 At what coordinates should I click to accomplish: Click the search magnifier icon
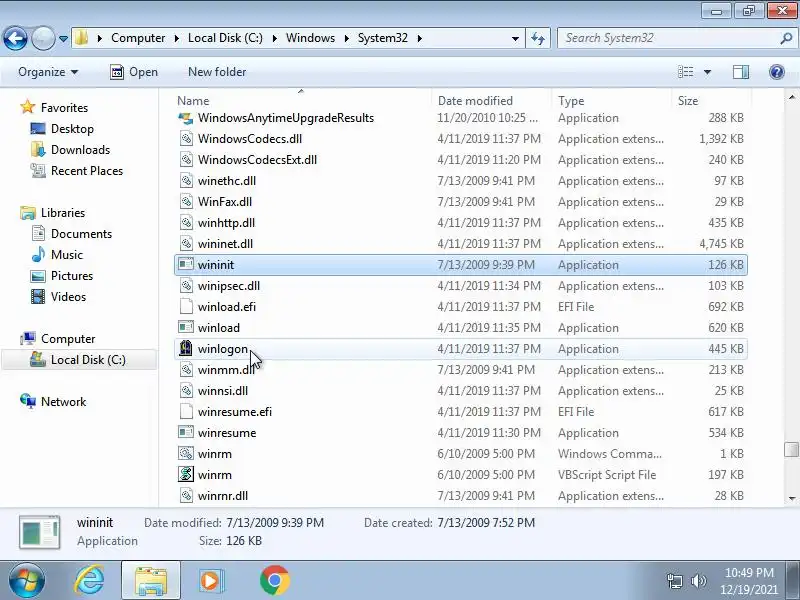(x=786, y=38)
